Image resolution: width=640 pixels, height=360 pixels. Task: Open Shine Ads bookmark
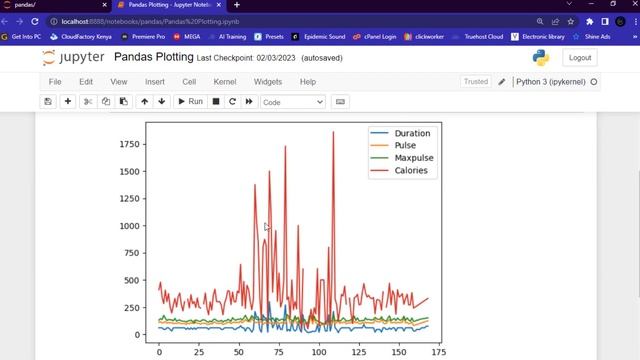pos(592,37)
